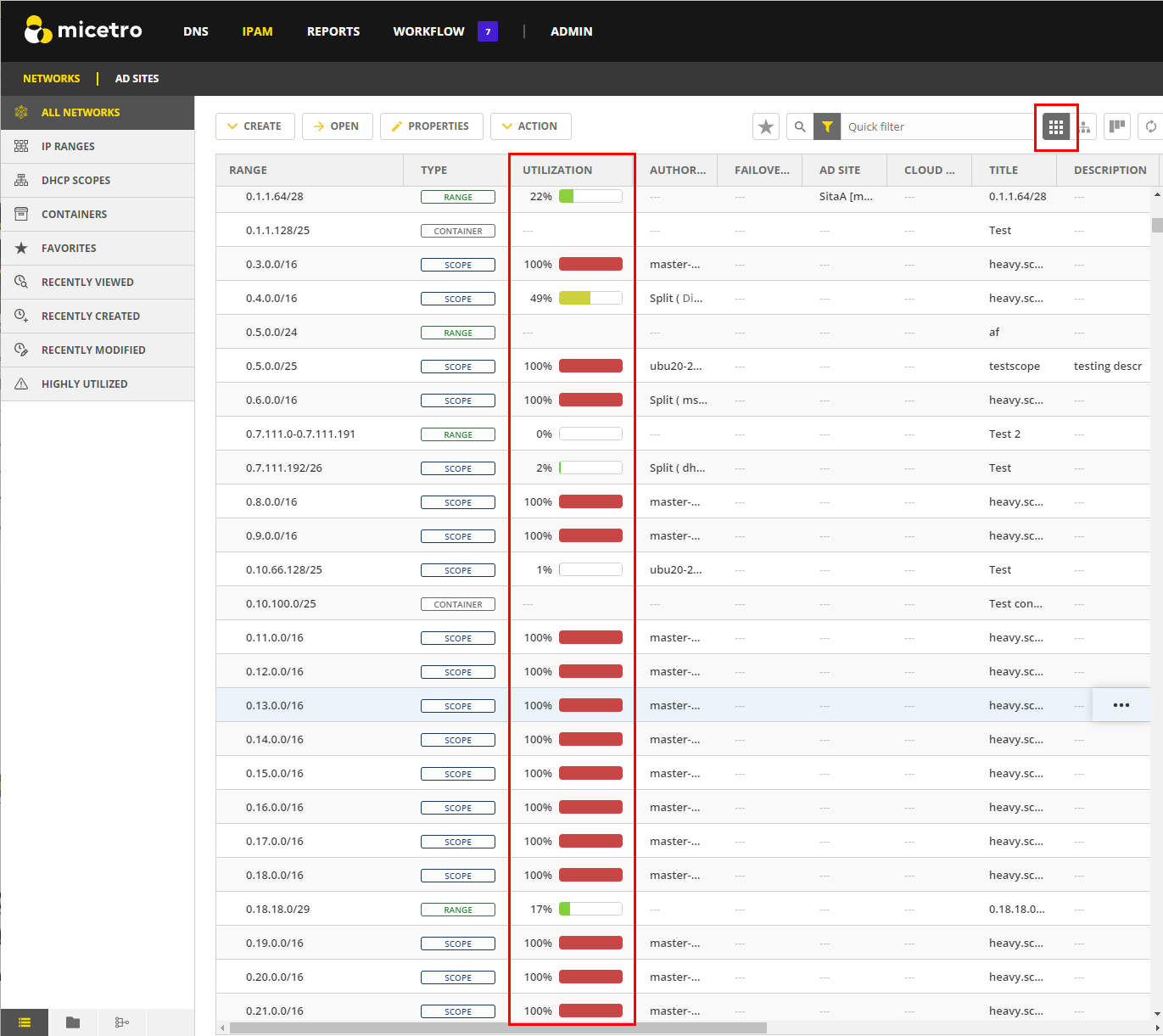Click the favorites star icon in toolbar
The height and width of the screenshot is (1036, 1163).
765,127
